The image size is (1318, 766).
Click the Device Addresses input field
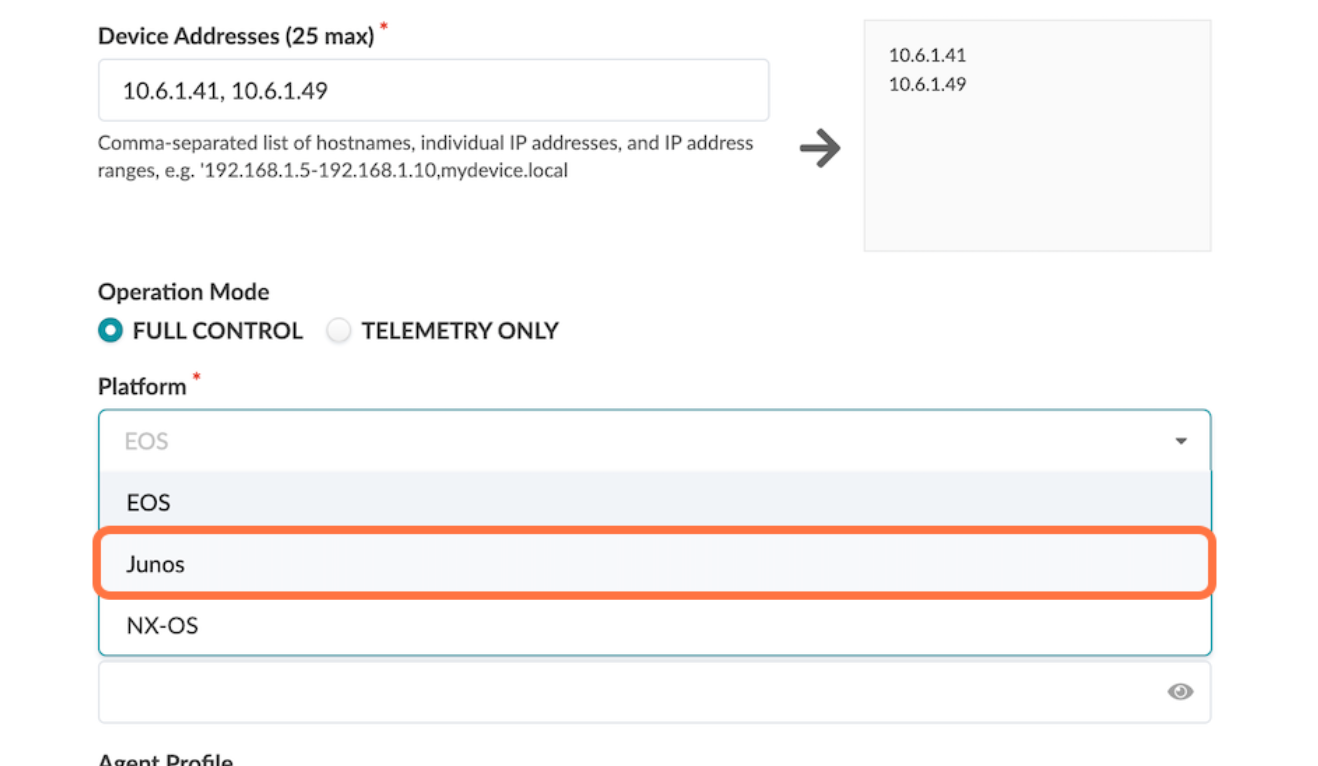(x=433, y=91)
